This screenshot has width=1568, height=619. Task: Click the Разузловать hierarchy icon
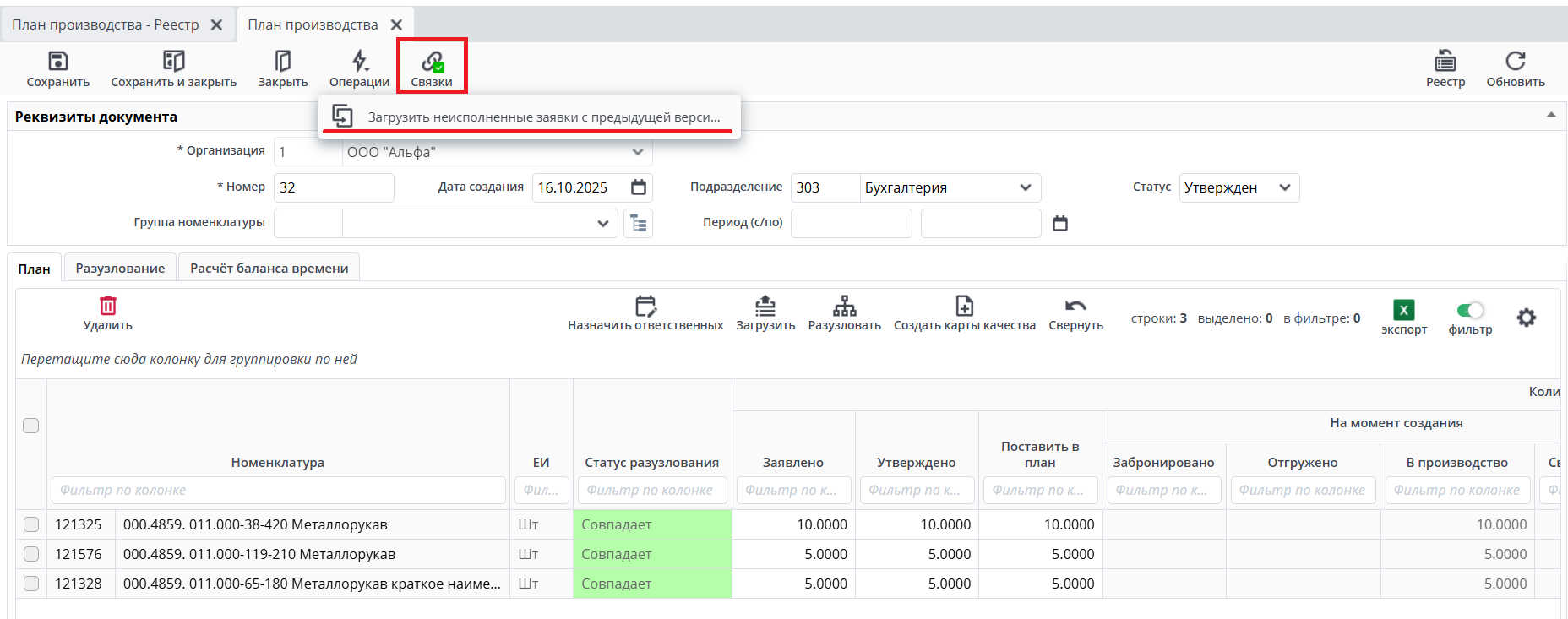coord(844,307)
